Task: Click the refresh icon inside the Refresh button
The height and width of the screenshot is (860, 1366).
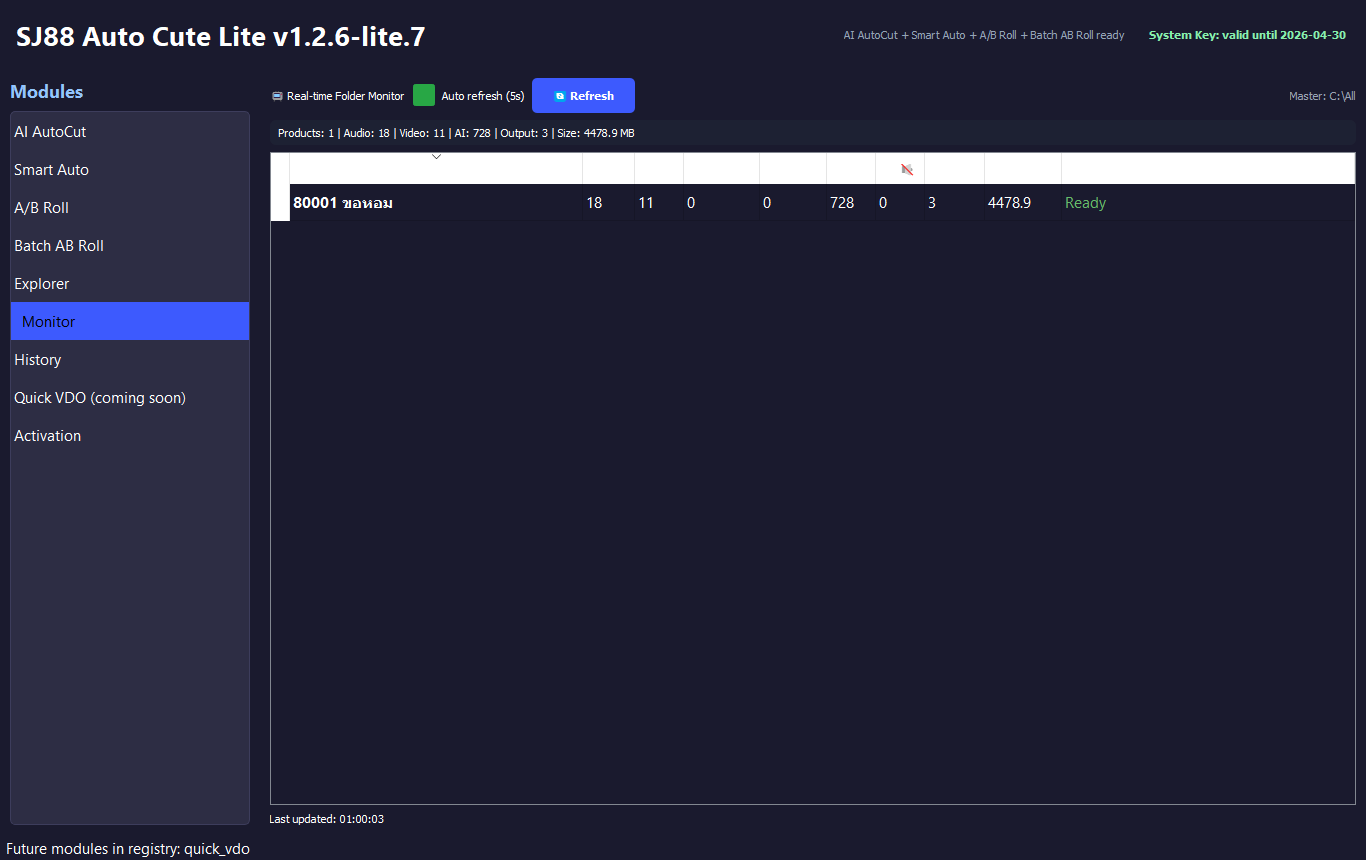Action: click(x=560, y=96)
